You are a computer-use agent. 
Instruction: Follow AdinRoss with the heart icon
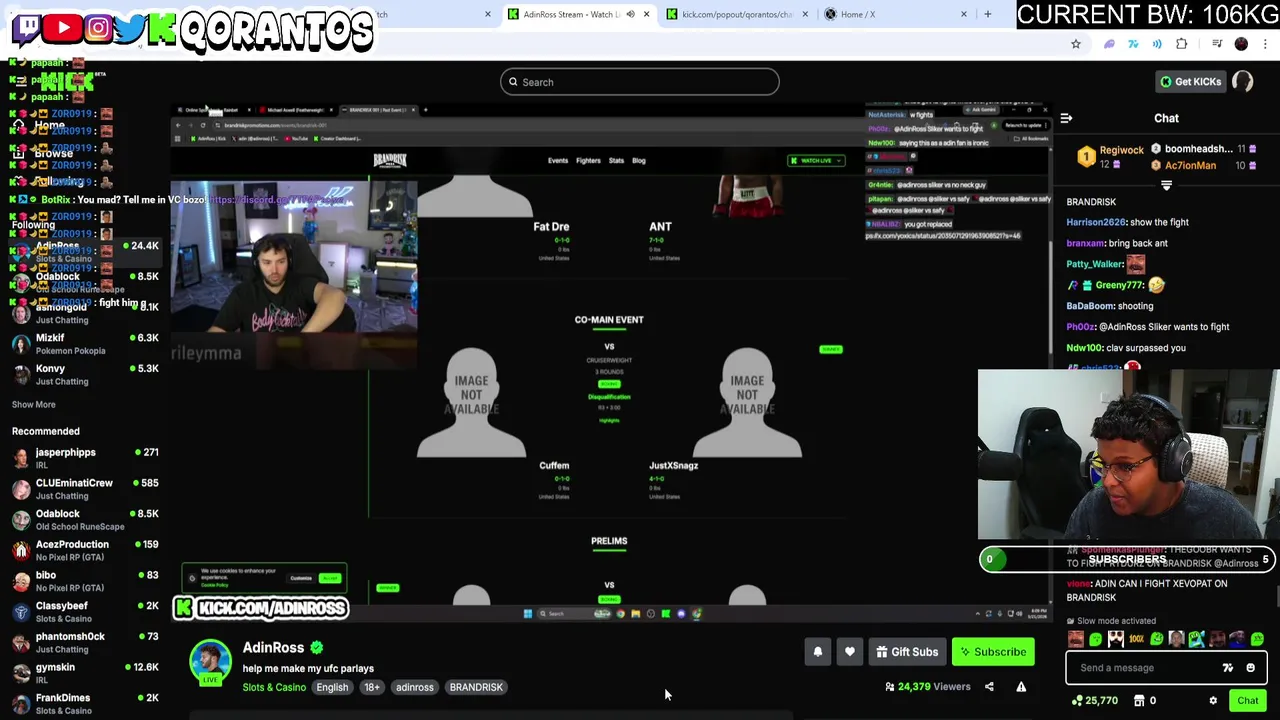point(850,652)
